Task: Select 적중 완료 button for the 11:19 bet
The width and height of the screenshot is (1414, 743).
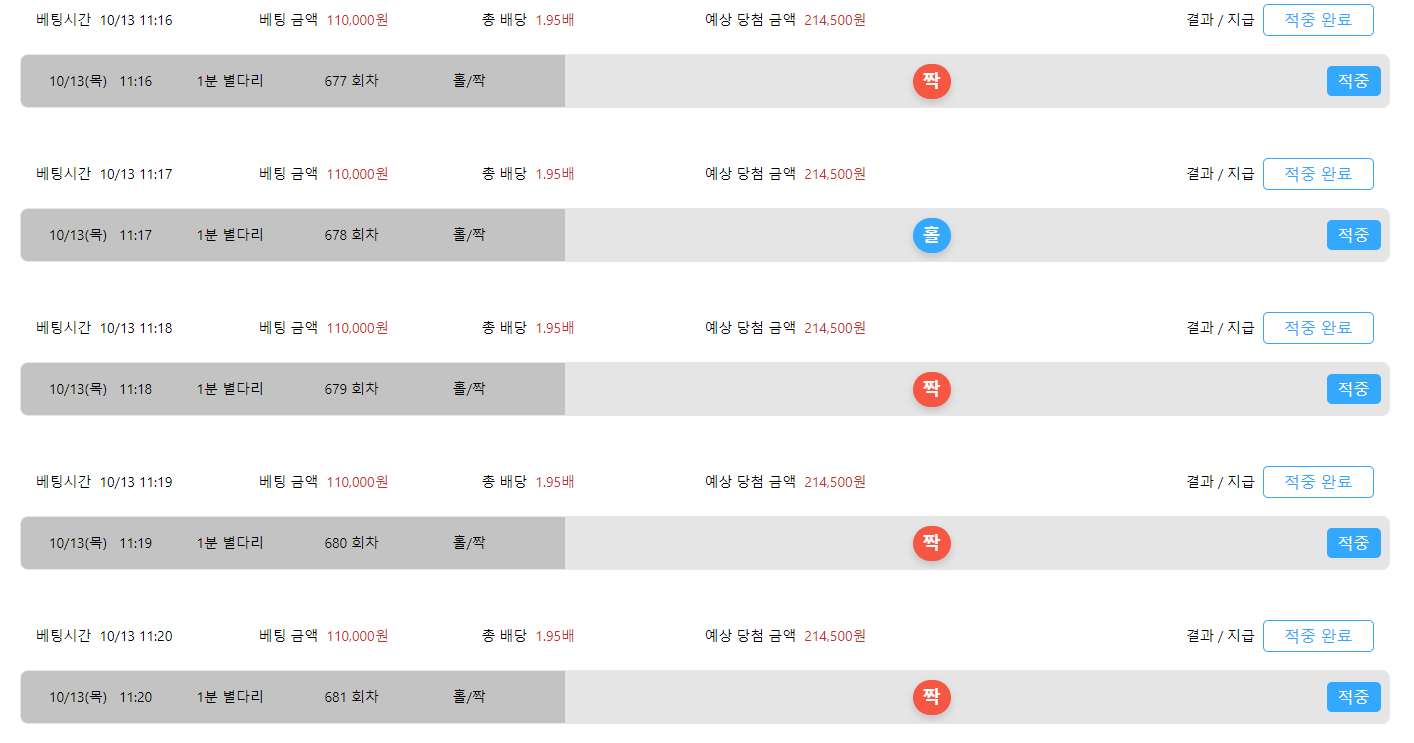Action: tap(1317, 482)
